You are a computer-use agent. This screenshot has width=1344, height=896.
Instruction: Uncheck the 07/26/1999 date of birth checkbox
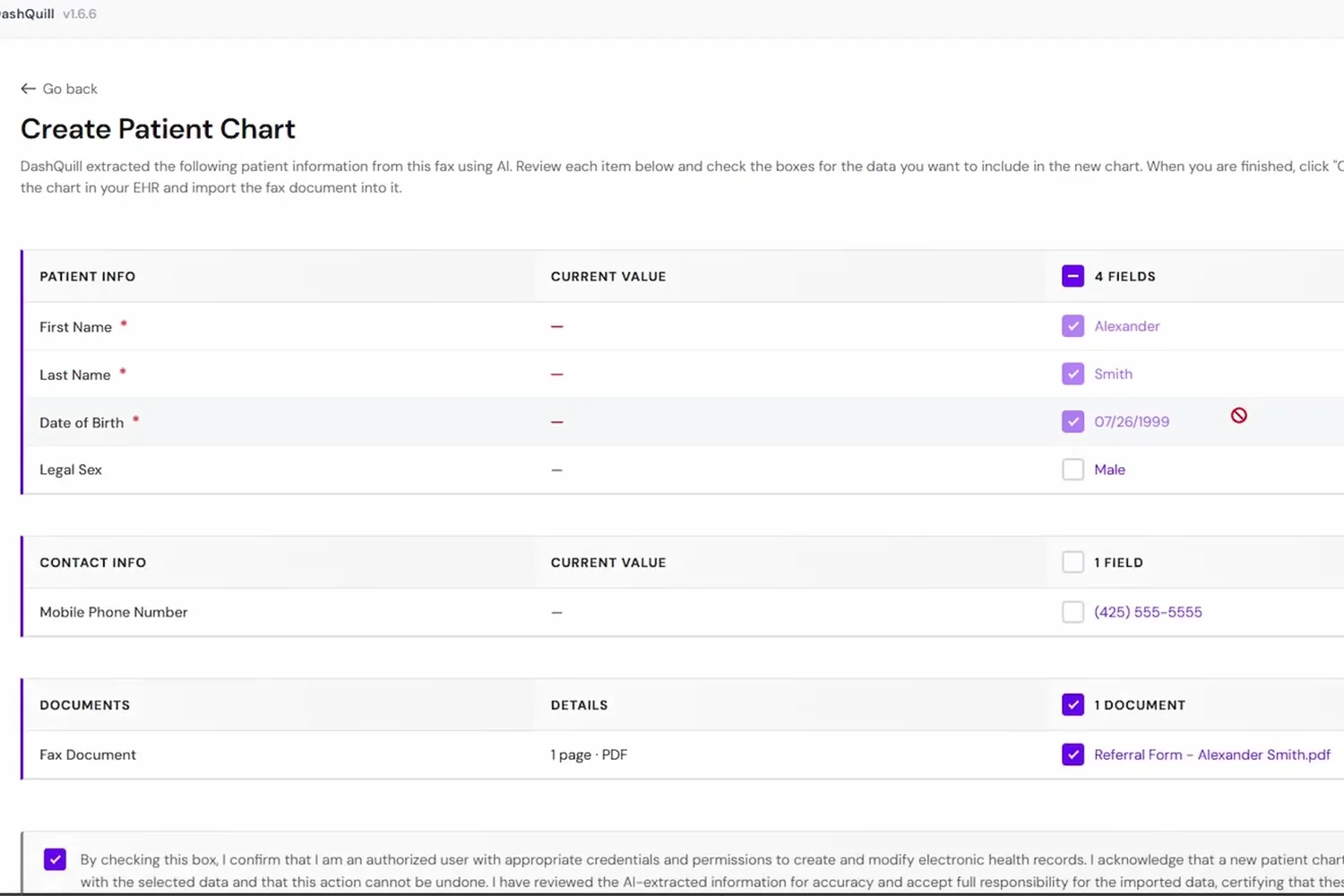(1073, 421)
